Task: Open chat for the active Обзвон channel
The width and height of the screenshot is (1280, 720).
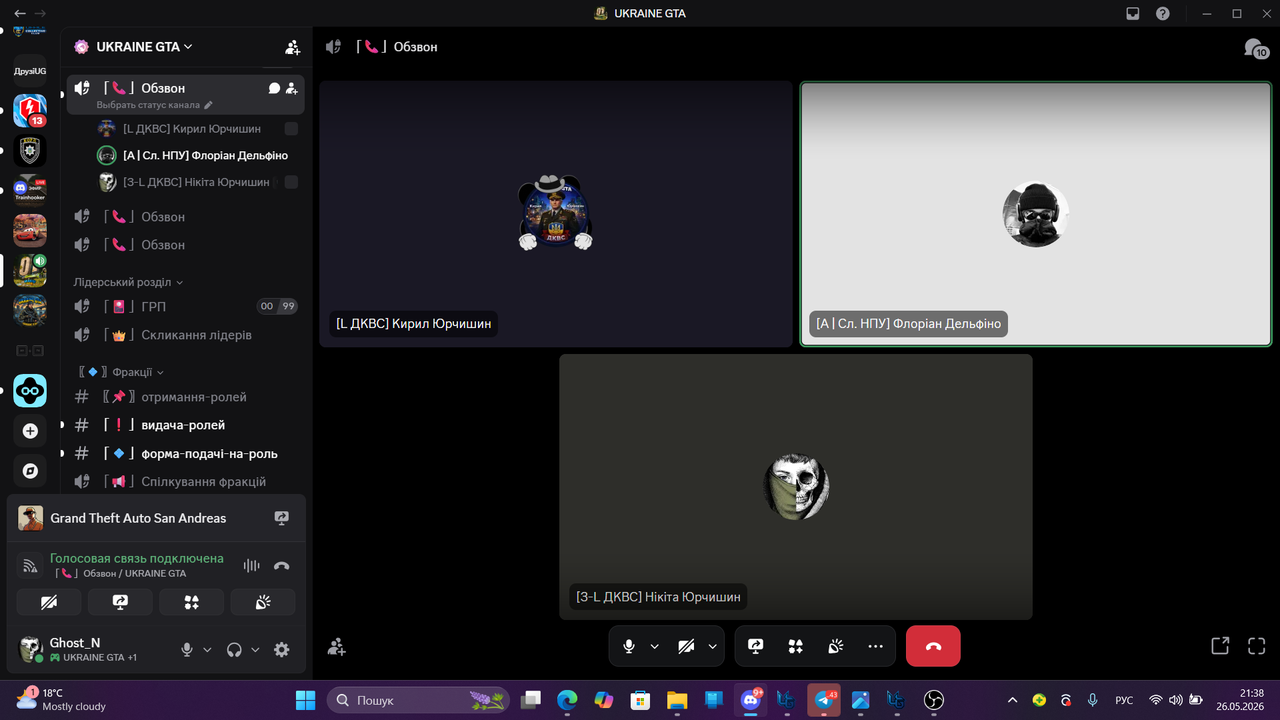Action: click(274, 88)
